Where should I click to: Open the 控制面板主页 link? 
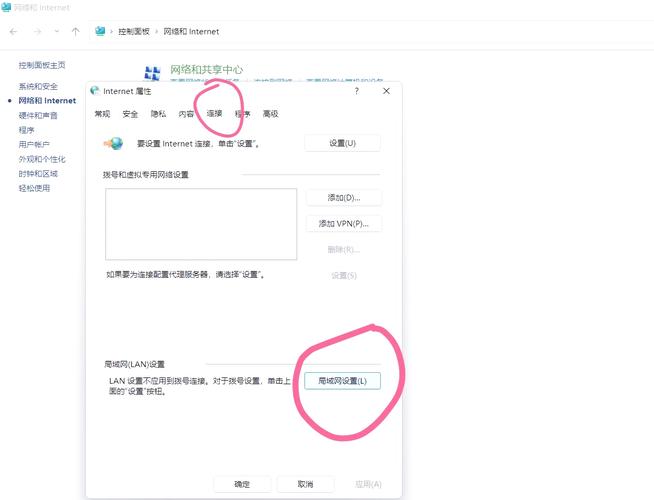click(x=42, y=65)
